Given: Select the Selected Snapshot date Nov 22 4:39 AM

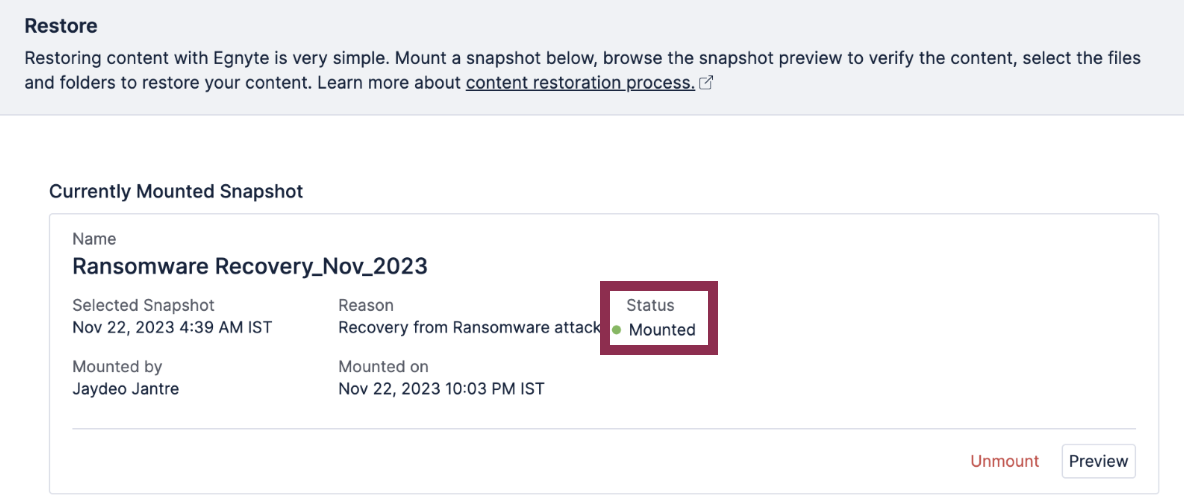Looking at the screenshot, I should pos(172,328).
